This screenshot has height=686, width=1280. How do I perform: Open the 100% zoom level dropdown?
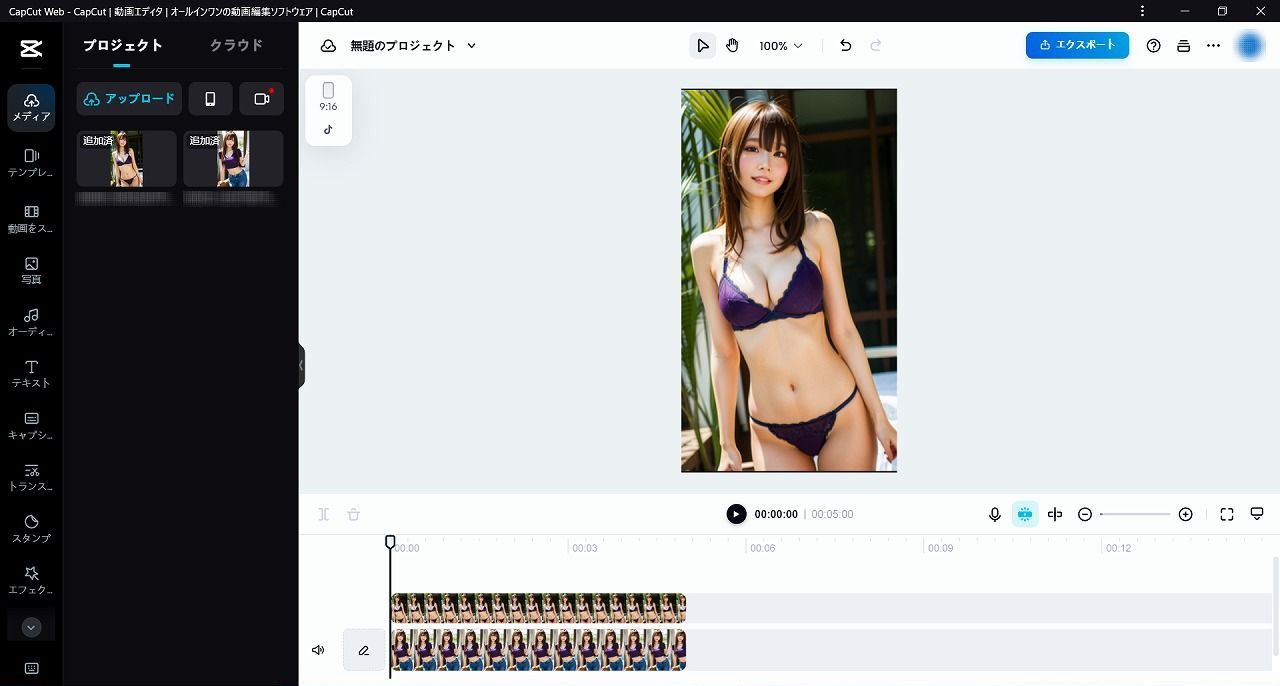(x=780, y=46)
